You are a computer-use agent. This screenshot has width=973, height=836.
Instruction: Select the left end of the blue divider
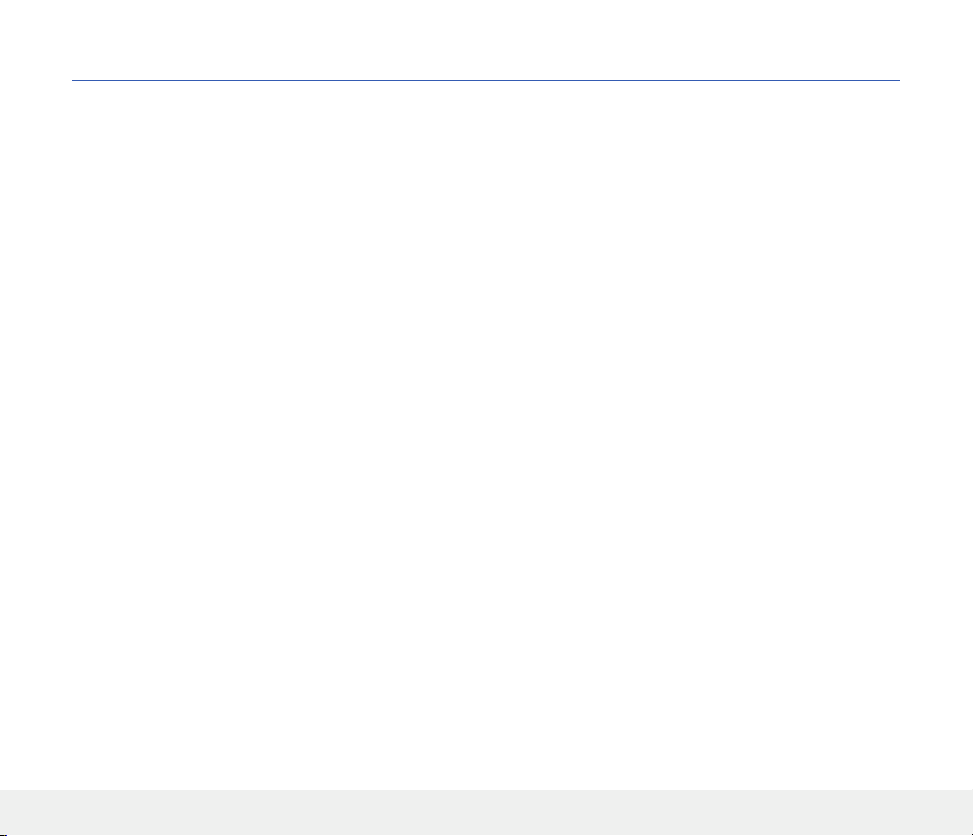tap(73, 80)
